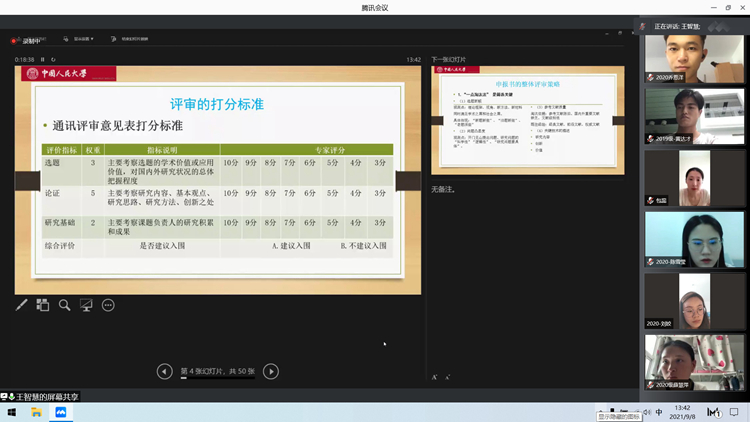
Task: Open File Explorer from the taskbar
Action: click(36, 411)
